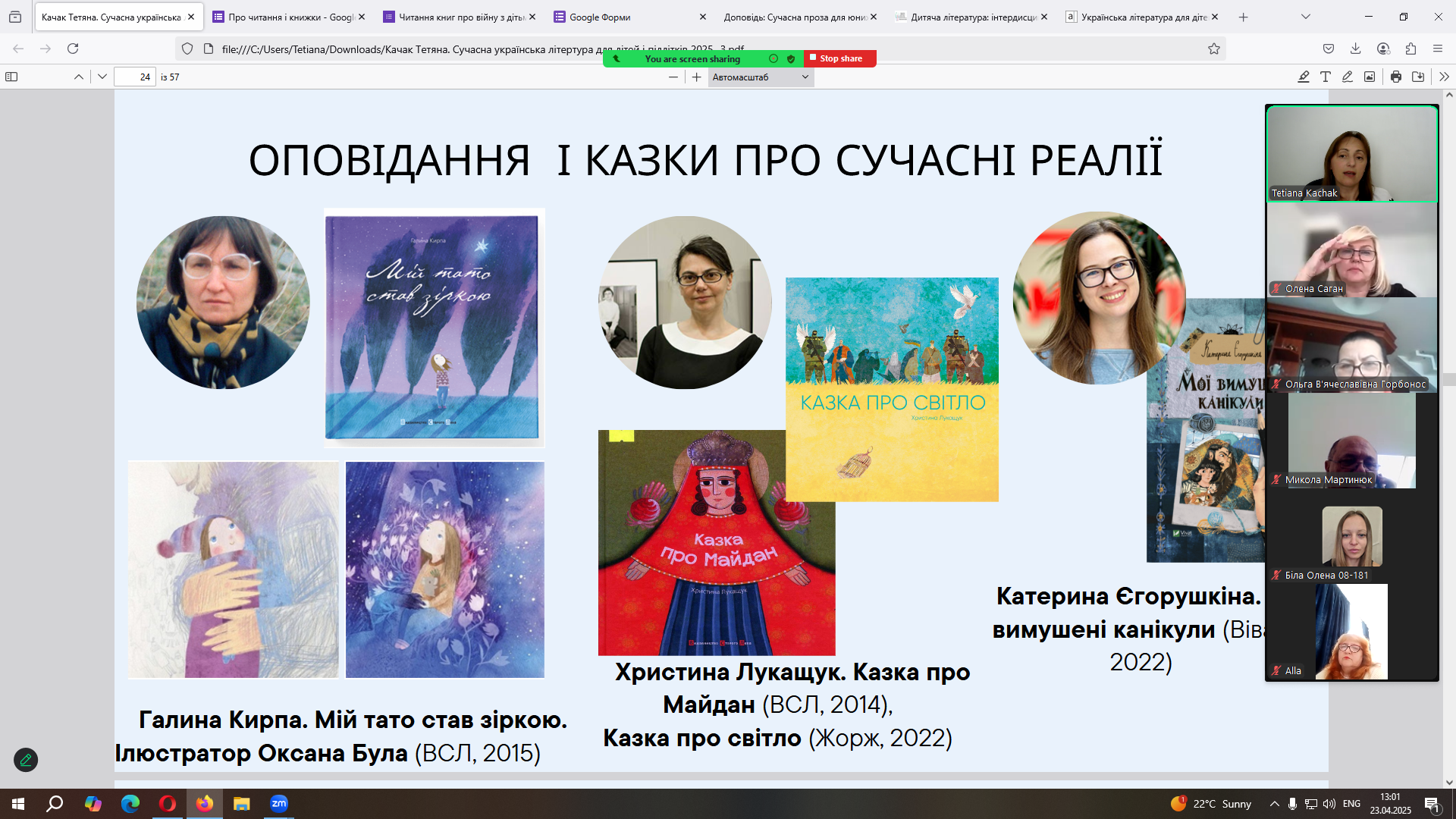
Task: Open the PDF tools double-chevron menu
Action: coord(1443,77)
